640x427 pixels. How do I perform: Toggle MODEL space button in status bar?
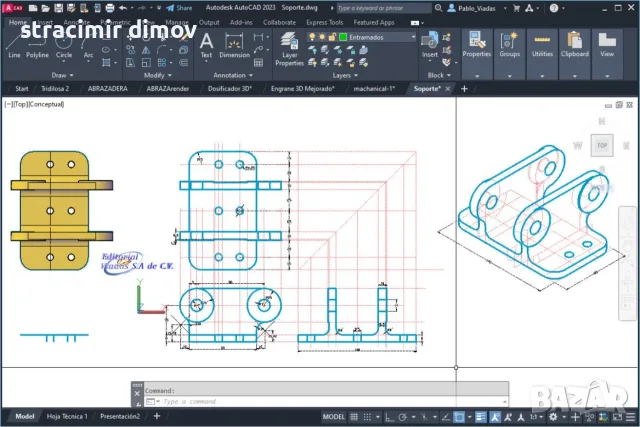[333, 417]
